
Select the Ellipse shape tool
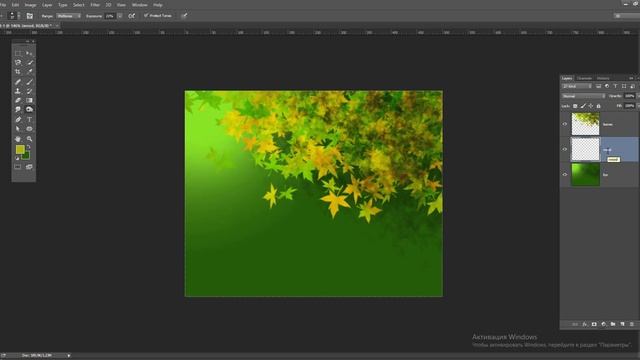point(29,129)
